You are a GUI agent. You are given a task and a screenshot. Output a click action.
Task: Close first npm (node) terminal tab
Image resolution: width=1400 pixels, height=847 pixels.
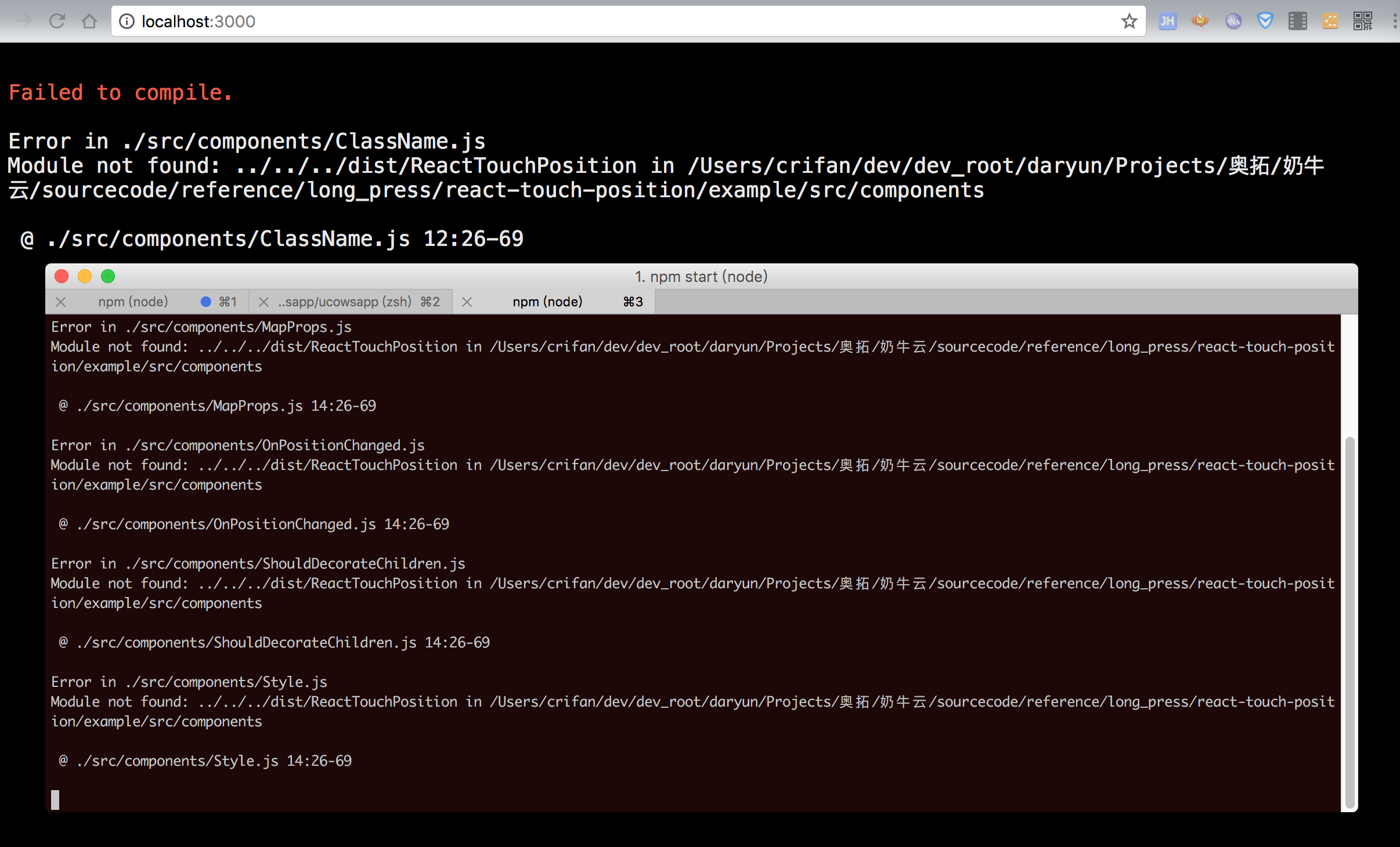[x=61, y=302]
